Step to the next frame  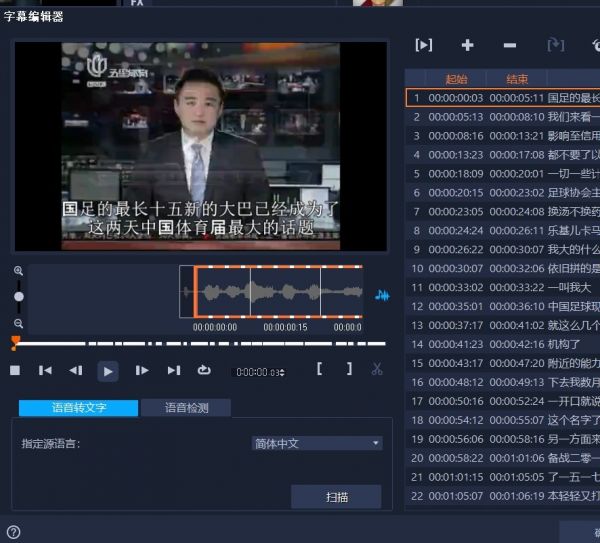(142, 370)
